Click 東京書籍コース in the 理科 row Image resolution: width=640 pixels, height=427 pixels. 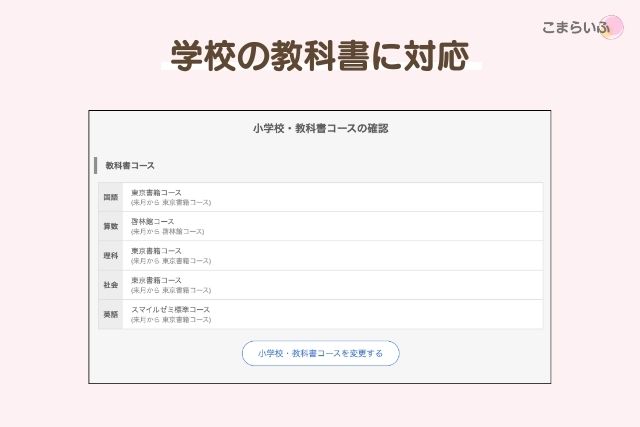(156, 251)
